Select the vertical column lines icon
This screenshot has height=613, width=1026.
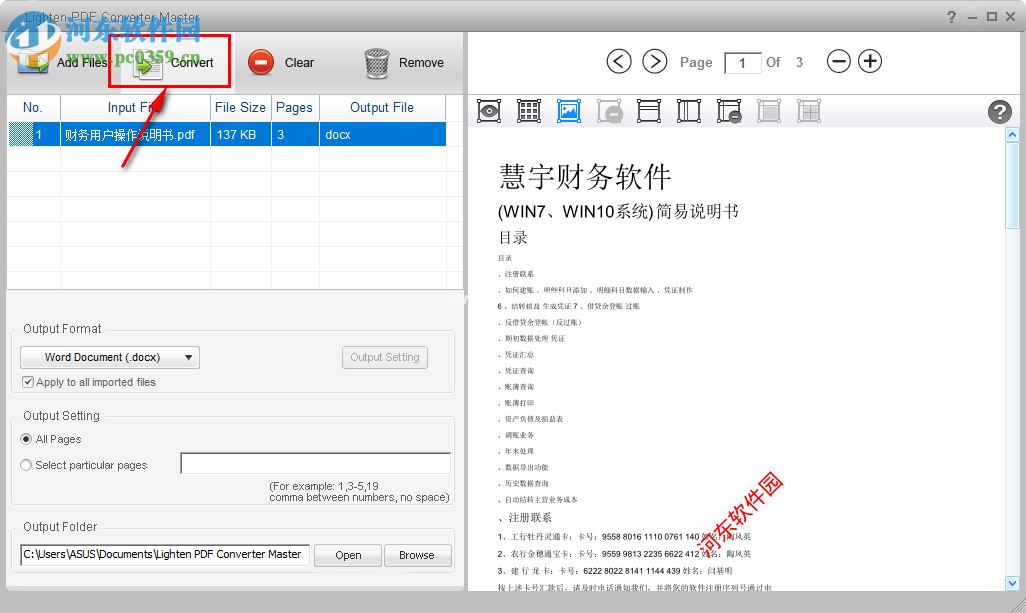688,111
